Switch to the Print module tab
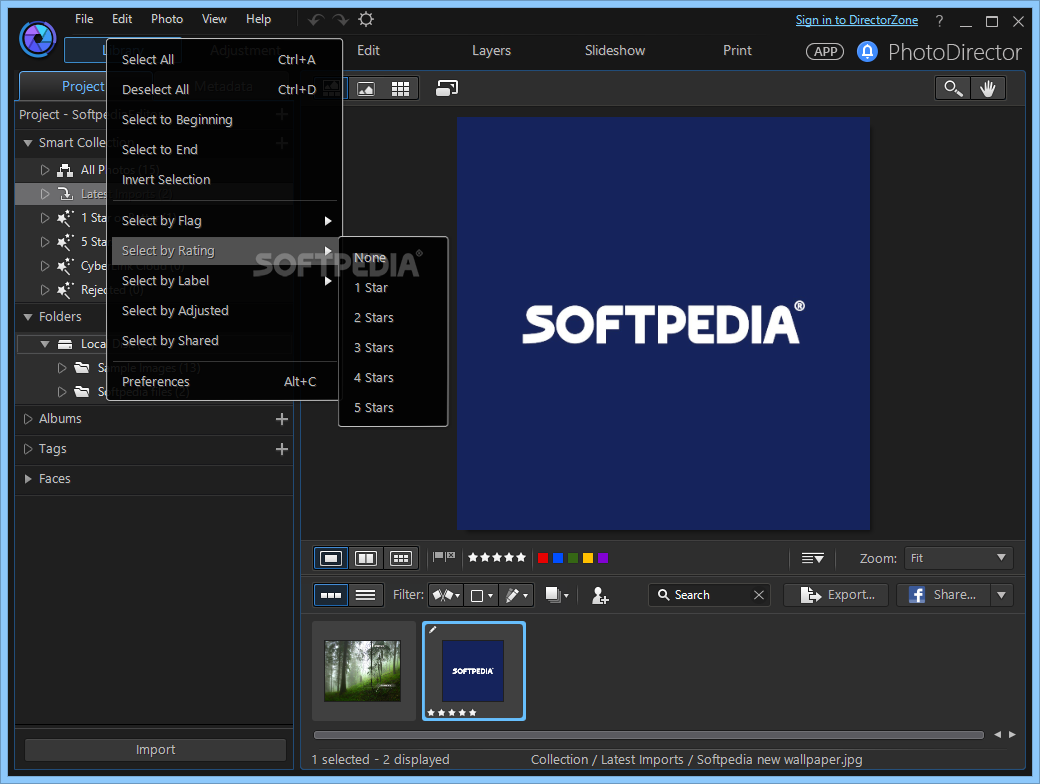Screen dimensions: 1040x784 point(738,50)
